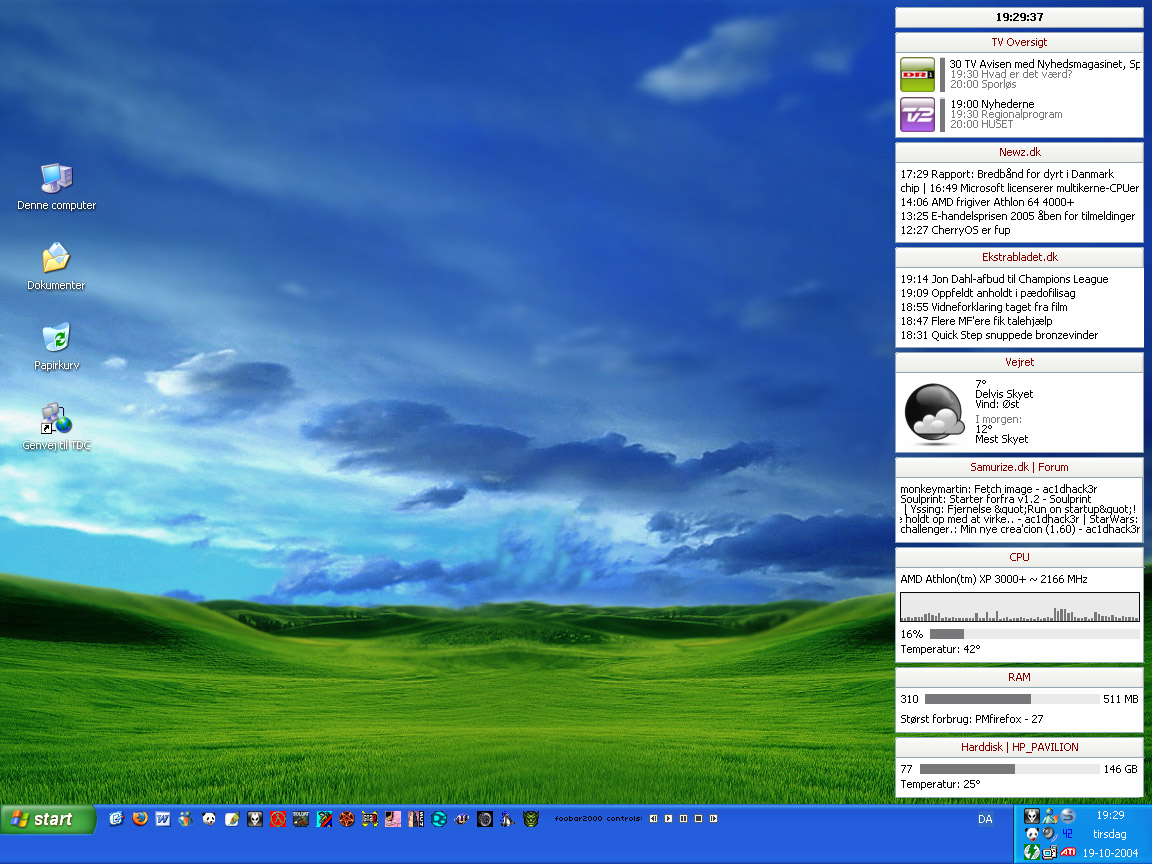Click the grey S sphere tray icon
This screenshot has height=864, width=1152.
(x=1068, y=816)
